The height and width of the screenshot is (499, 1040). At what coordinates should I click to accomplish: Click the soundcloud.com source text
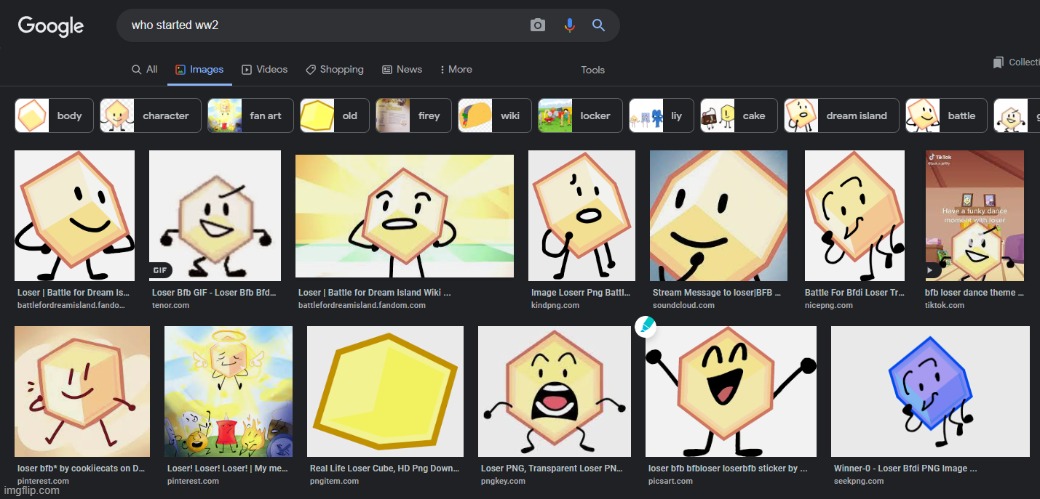tap(683, 305)
